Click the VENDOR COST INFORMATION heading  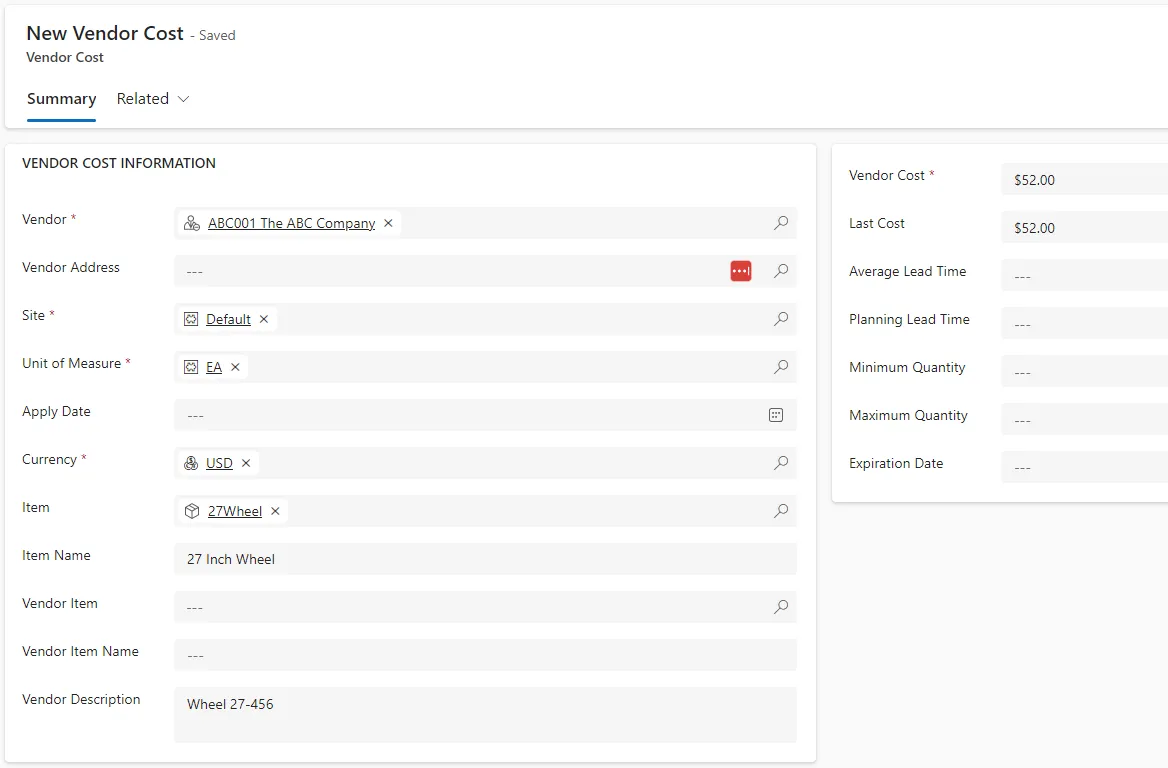[x=119, y=163]
